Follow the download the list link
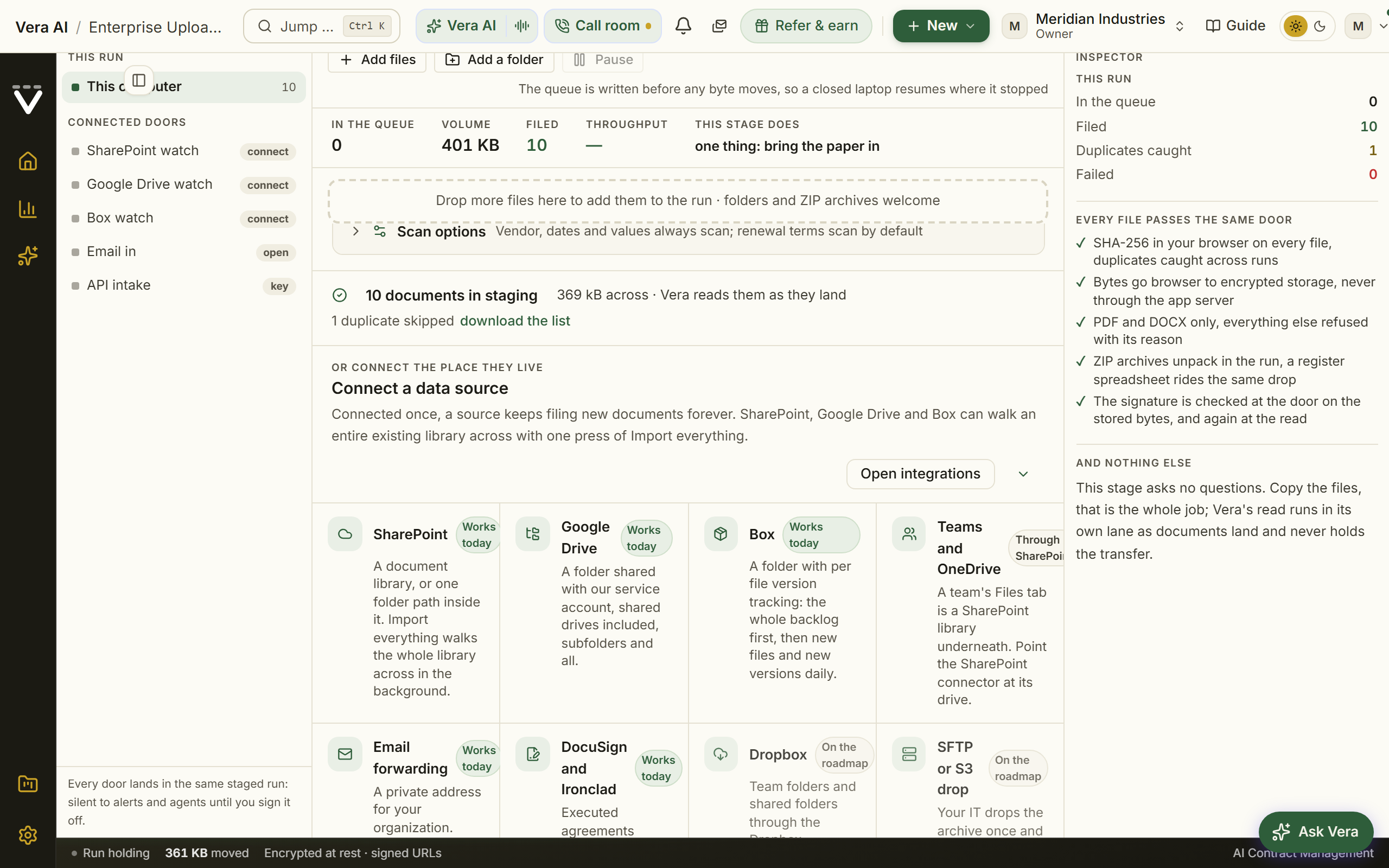 tap(515, 321)
